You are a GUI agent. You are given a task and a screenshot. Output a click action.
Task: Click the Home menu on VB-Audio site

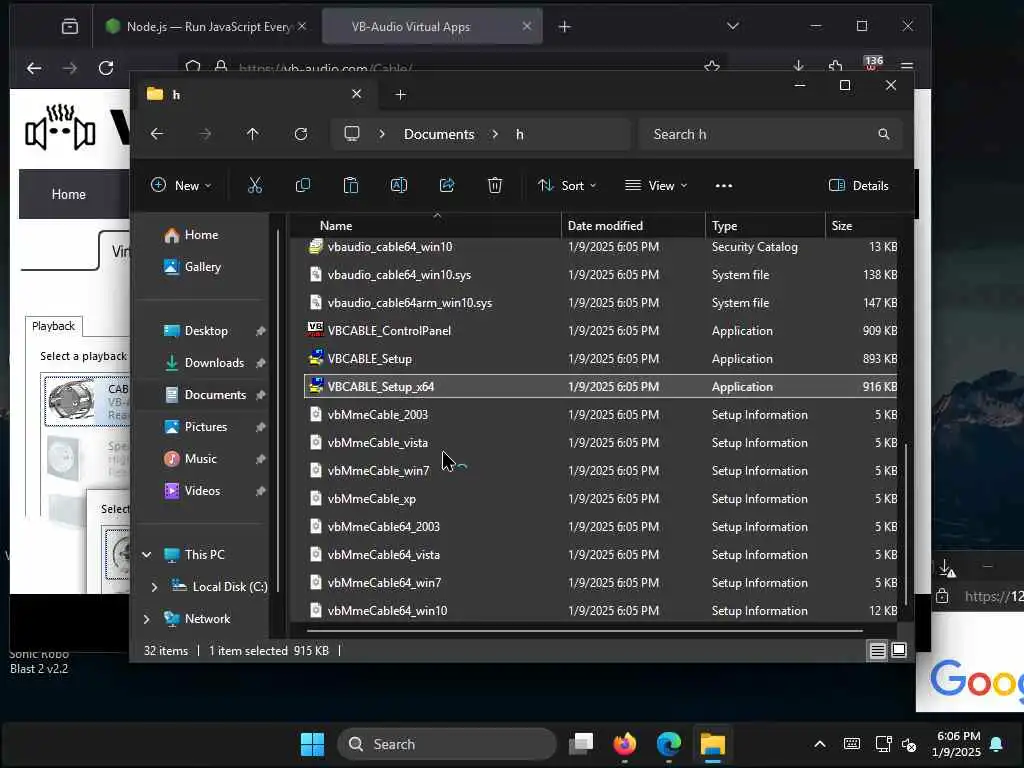pyautogui.click(x=69, y=194)
